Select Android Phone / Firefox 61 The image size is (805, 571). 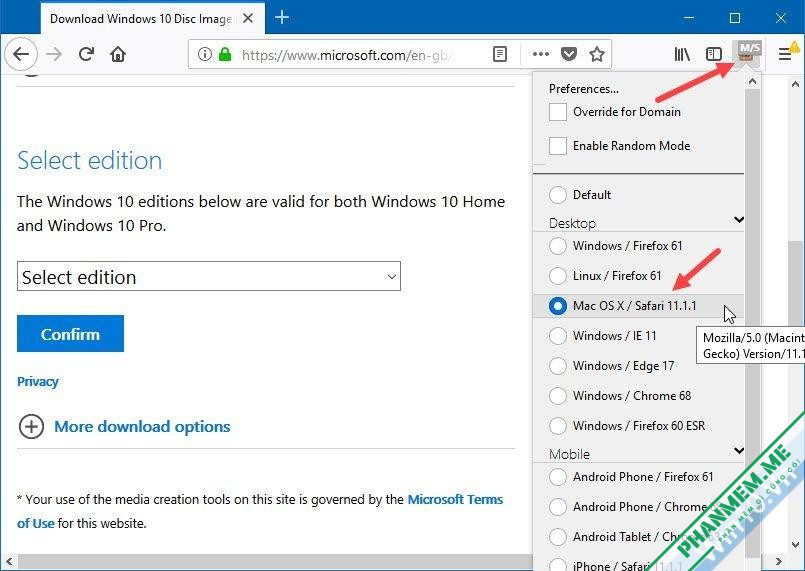(x=558, y=477)
